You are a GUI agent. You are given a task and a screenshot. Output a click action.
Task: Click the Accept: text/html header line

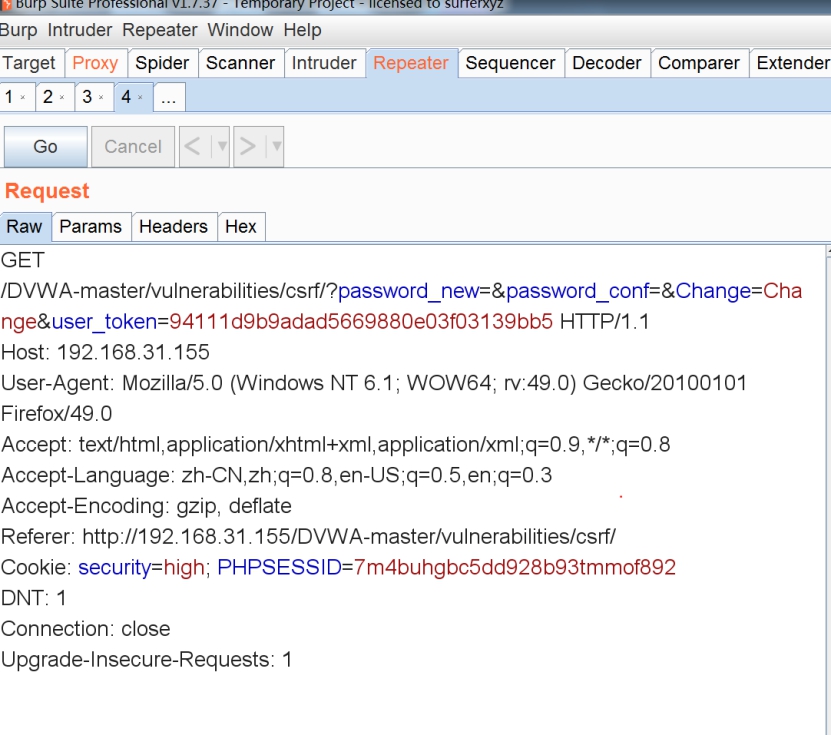coord(335,445)
